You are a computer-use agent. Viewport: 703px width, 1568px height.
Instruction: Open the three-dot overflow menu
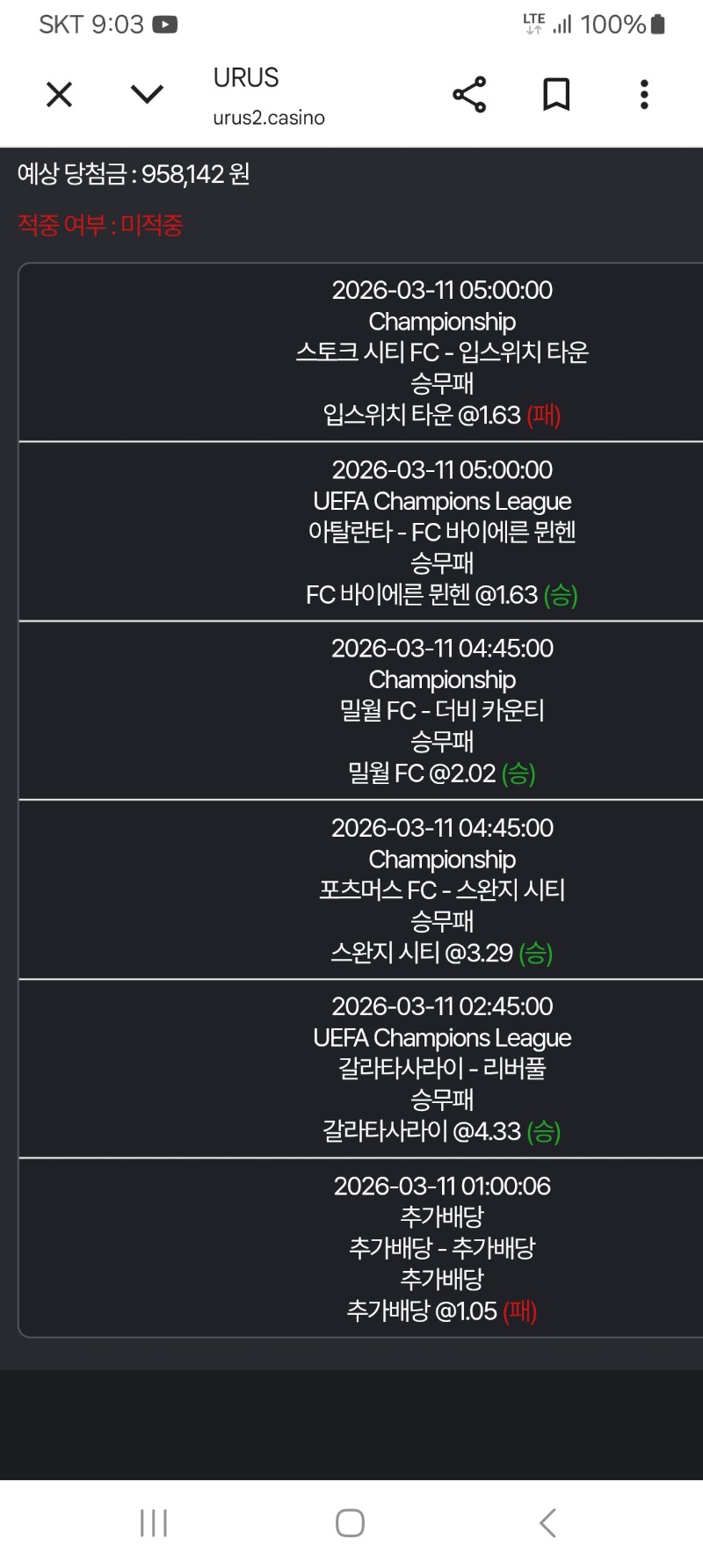click(x=644, y=94)
